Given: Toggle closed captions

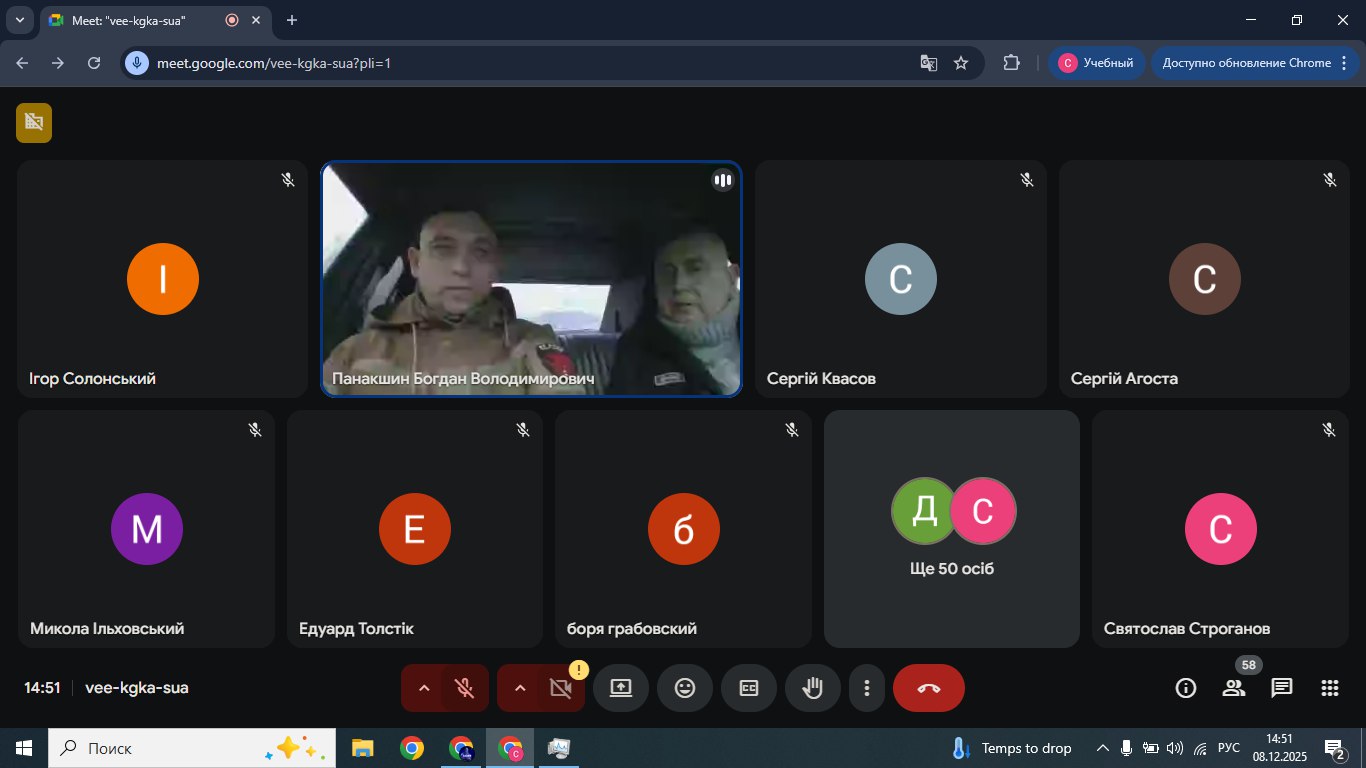Looking at the screenshot, I should pos(749,688).
